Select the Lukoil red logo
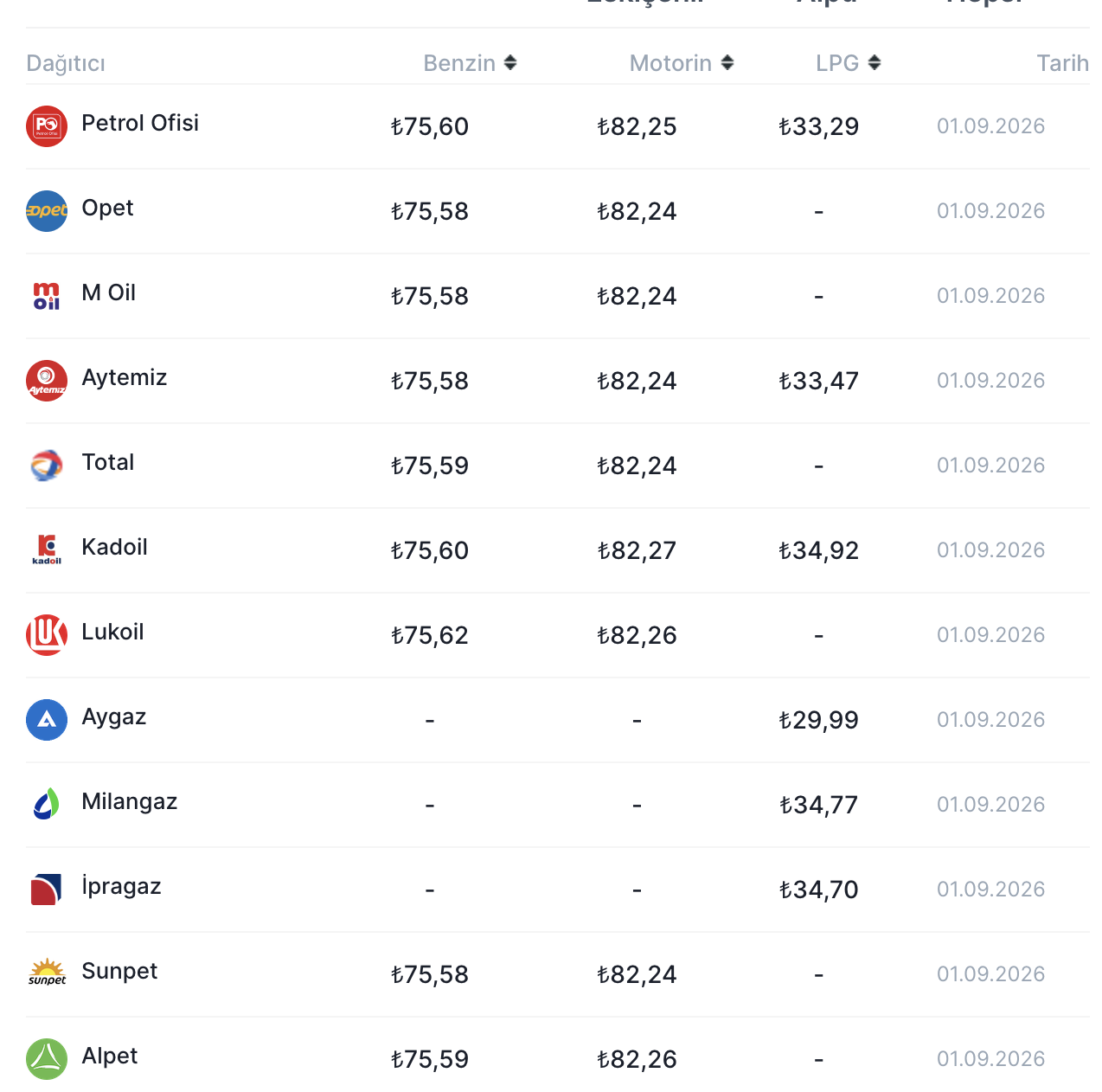The width and height of the screenshot is (1102, 1092). pos(47,635)
